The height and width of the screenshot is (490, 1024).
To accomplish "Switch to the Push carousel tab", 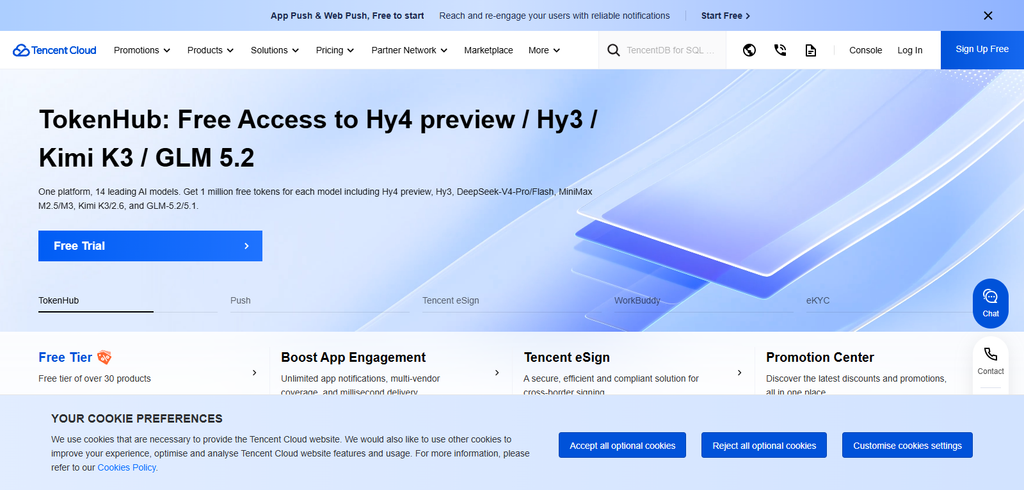I will click(x=320, y=301).
